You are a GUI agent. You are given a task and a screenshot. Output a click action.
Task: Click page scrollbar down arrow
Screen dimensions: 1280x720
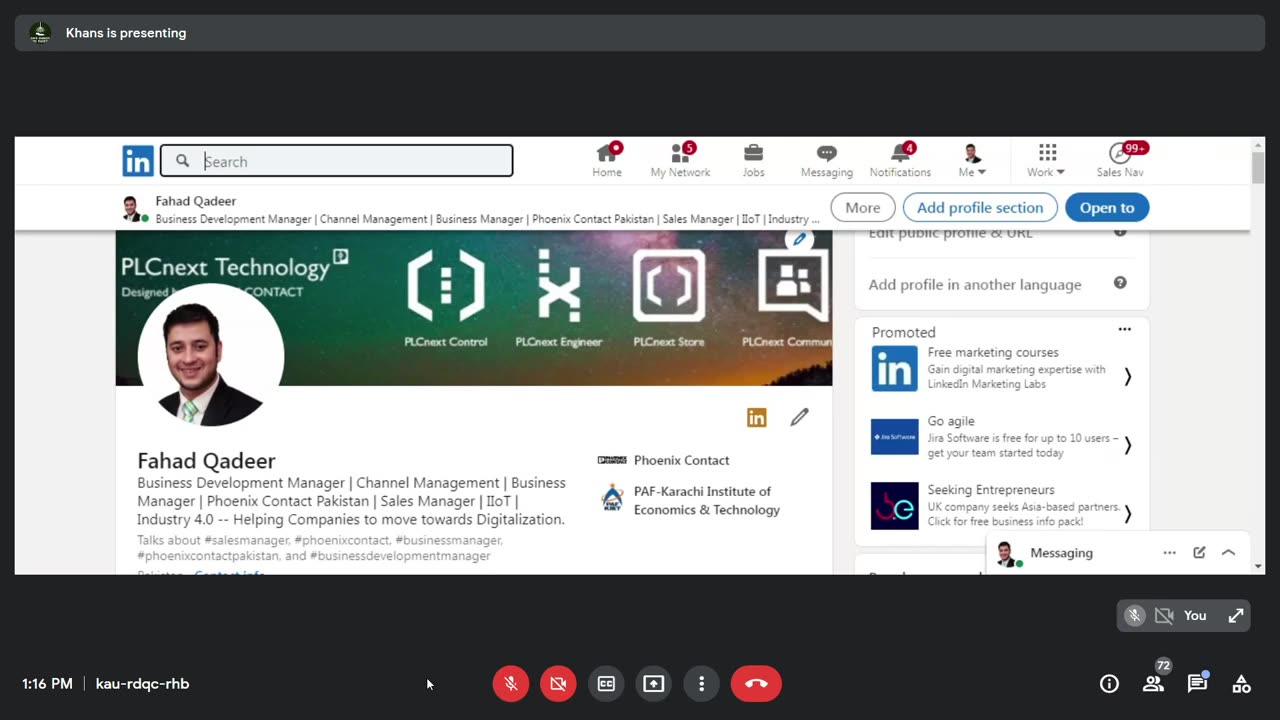[x=1258, y=566]
